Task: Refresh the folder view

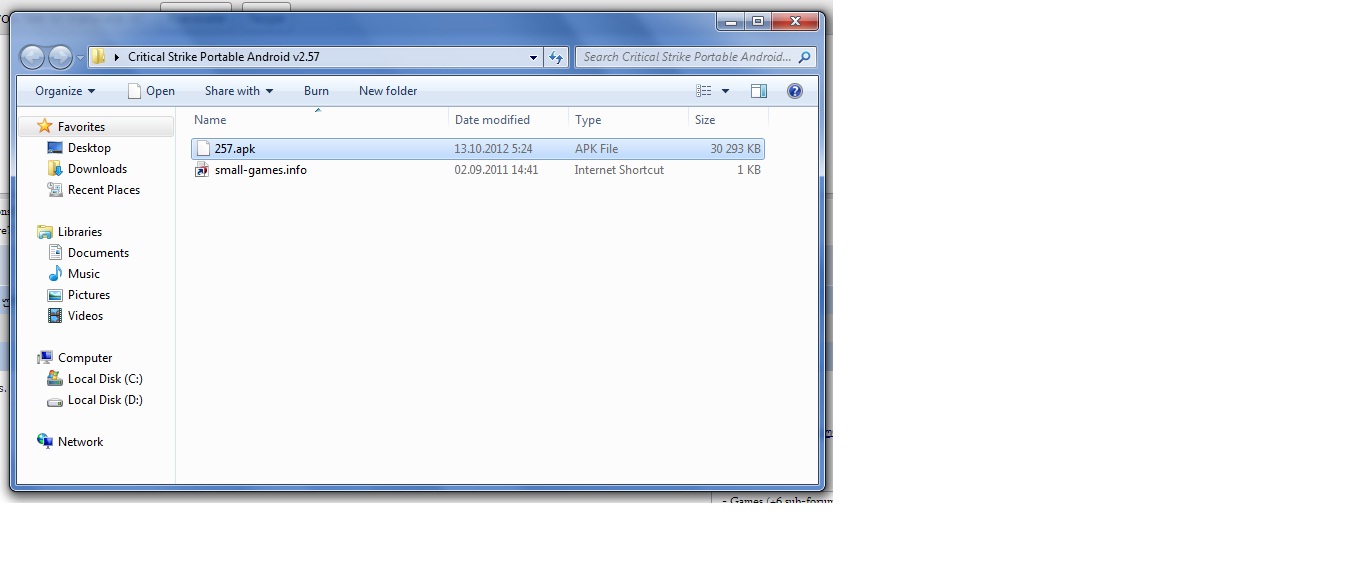Action: point(556,57)
